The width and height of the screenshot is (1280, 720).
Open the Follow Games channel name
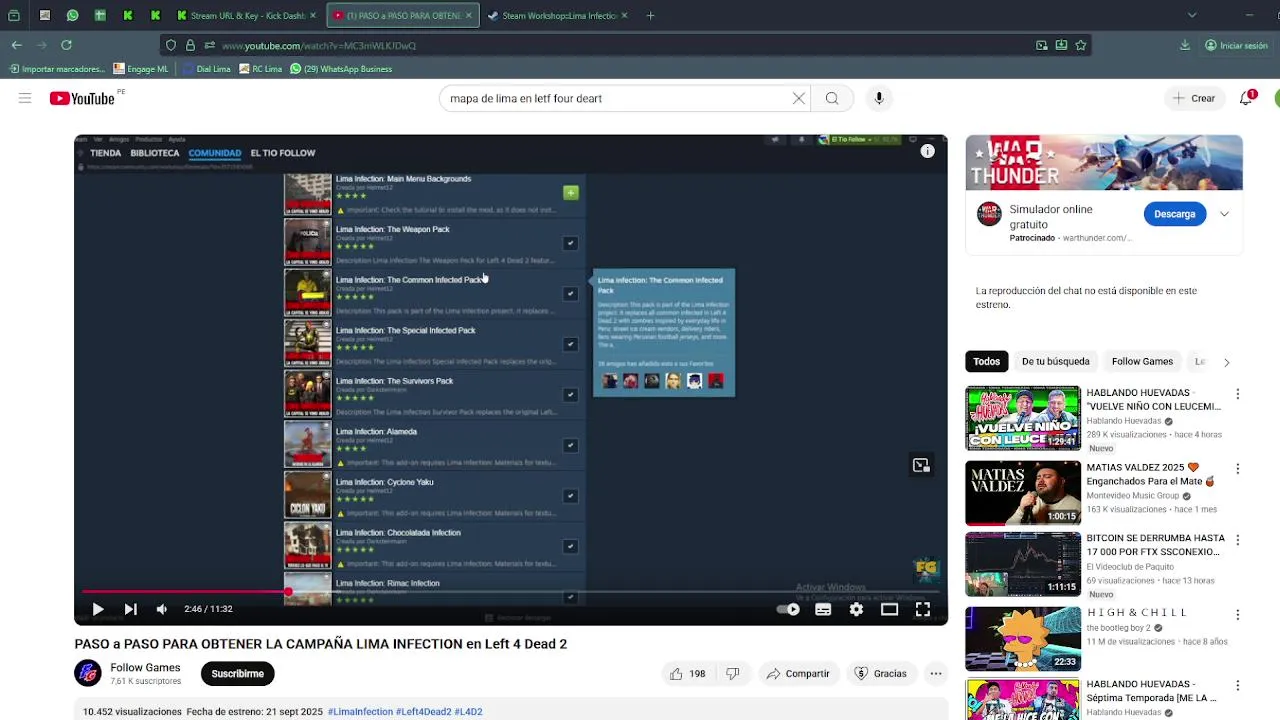(x=145, y=668)
